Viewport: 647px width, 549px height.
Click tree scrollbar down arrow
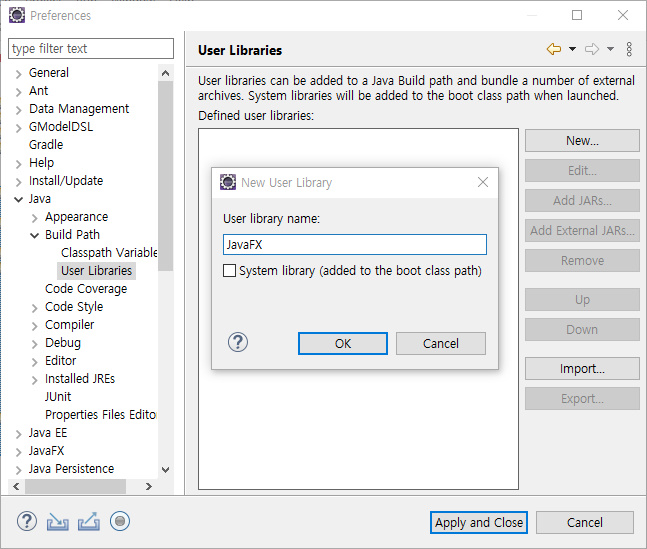(165, 470)
